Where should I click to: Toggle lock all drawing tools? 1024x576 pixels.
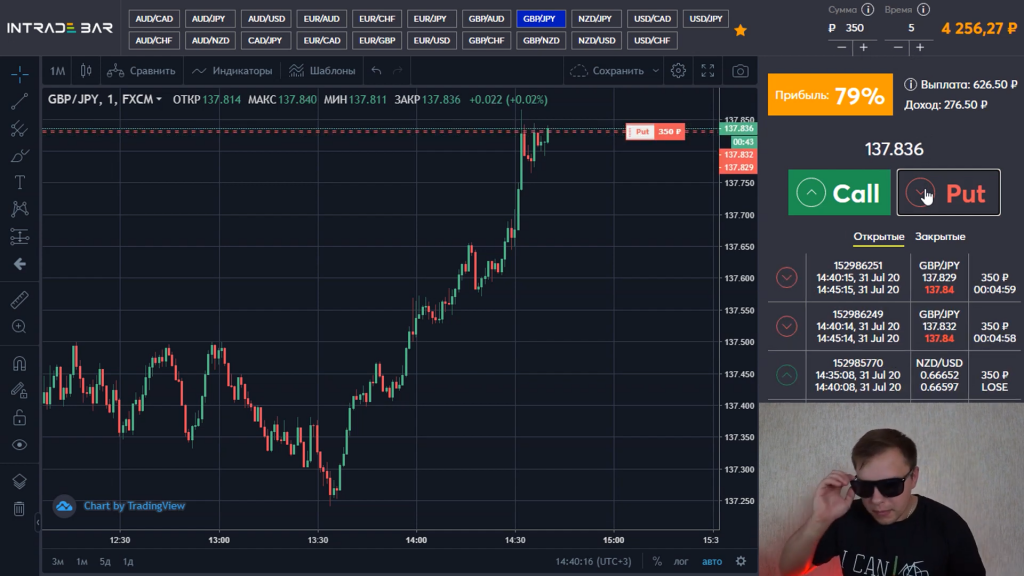(x=19, y=417)
